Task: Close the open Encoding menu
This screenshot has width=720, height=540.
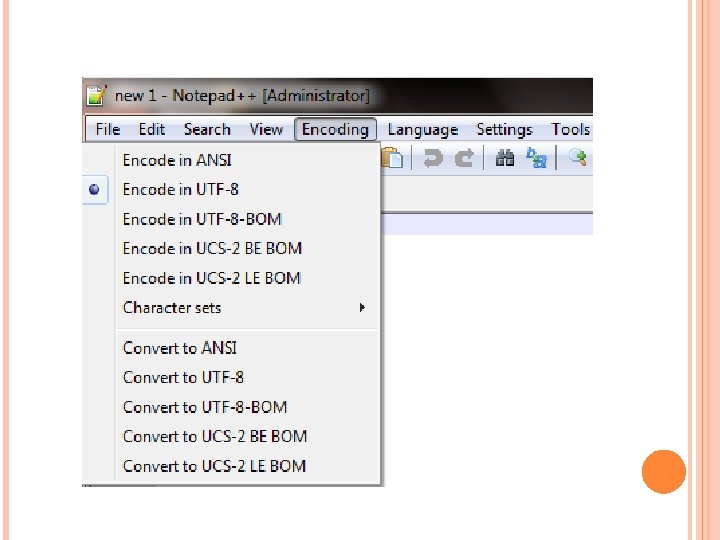Action: [x=335, y=129]
